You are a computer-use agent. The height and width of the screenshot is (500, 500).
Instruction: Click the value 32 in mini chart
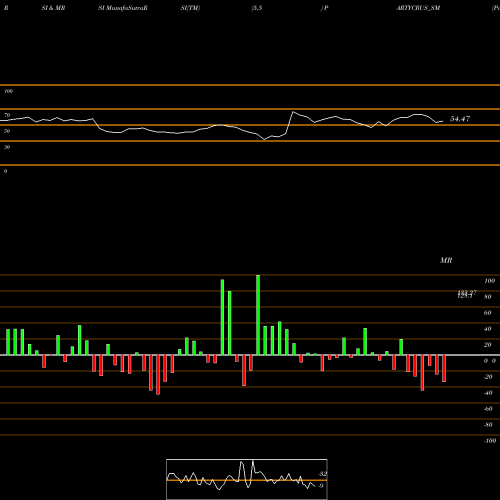tap(323, 474)
